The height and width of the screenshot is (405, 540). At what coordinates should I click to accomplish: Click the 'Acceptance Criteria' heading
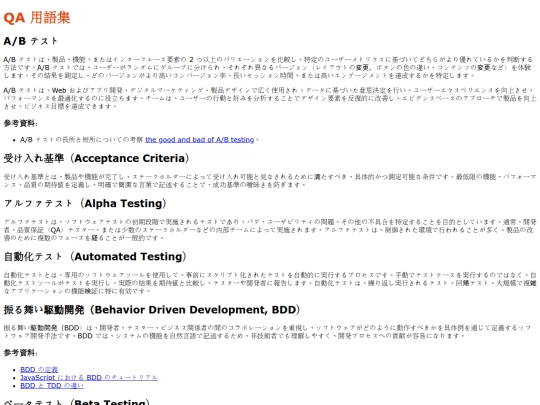coord(96,158)
